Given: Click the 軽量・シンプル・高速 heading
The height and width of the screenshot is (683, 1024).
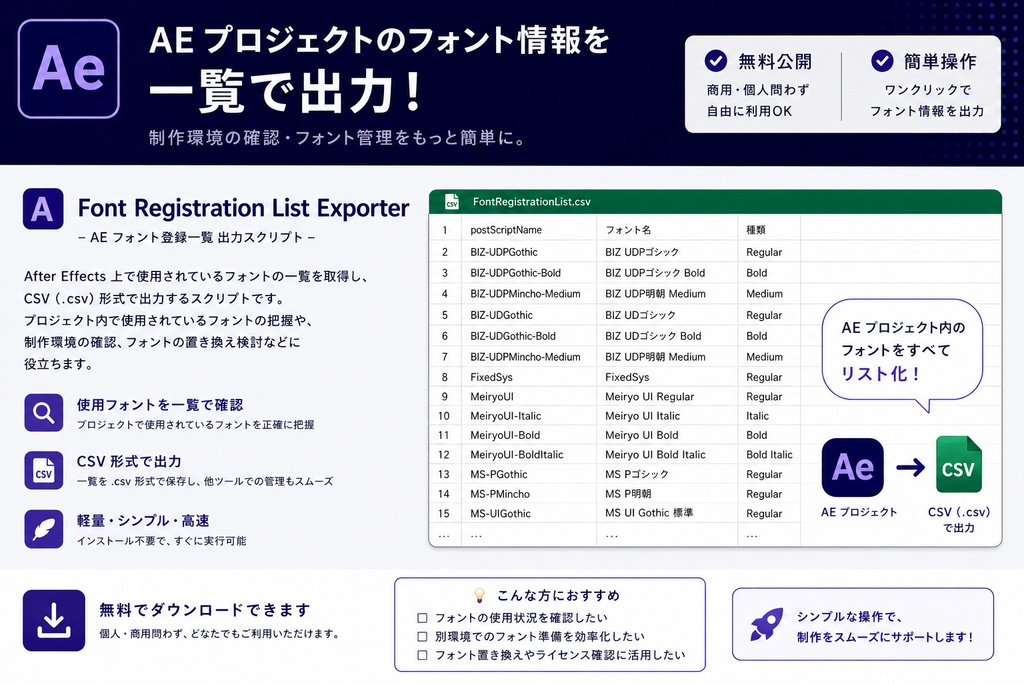Looking at the screenshot, I should pos(143,521).
